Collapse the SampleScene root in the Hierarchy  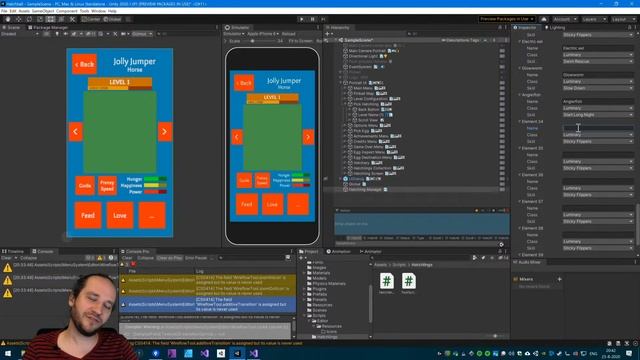coord(336,40)
